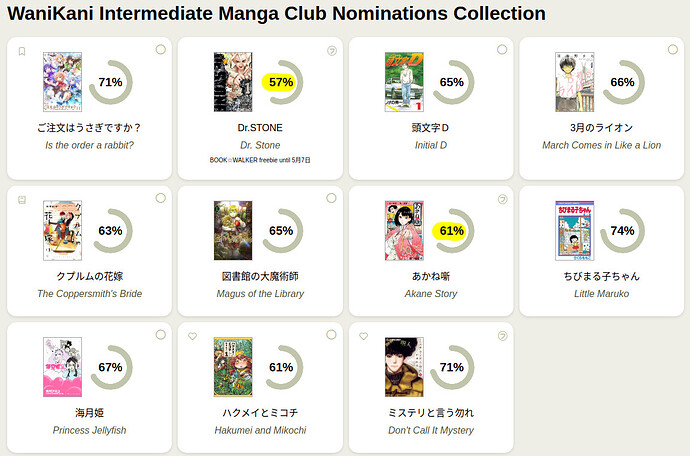Click the BOOK☆WALKER freebie note
The width and height of the screenshot is (690, 456).
(x=260, y=160)
